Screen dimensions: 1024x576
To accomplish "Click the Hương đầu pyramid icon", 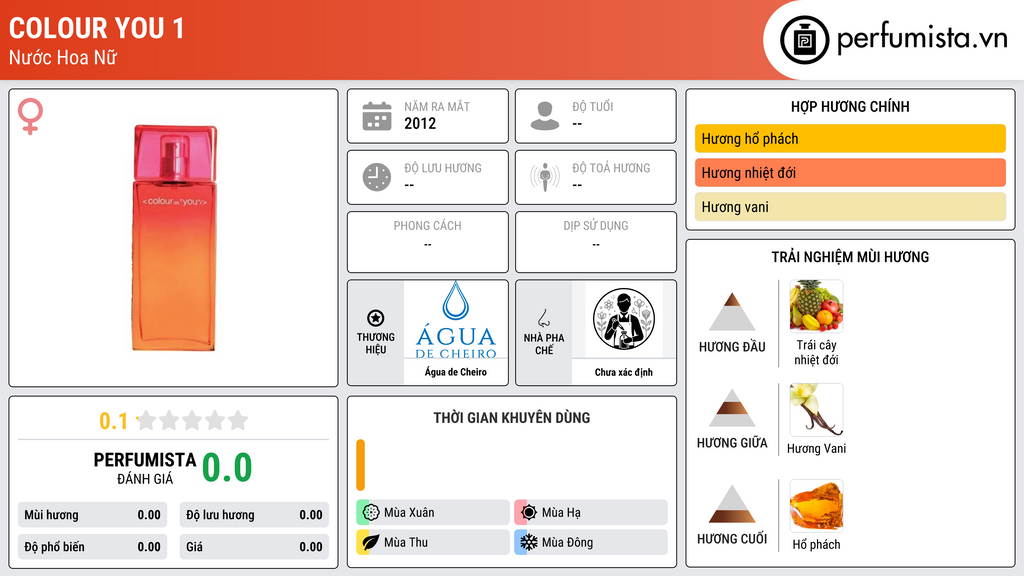I will [x=732, y=312].
